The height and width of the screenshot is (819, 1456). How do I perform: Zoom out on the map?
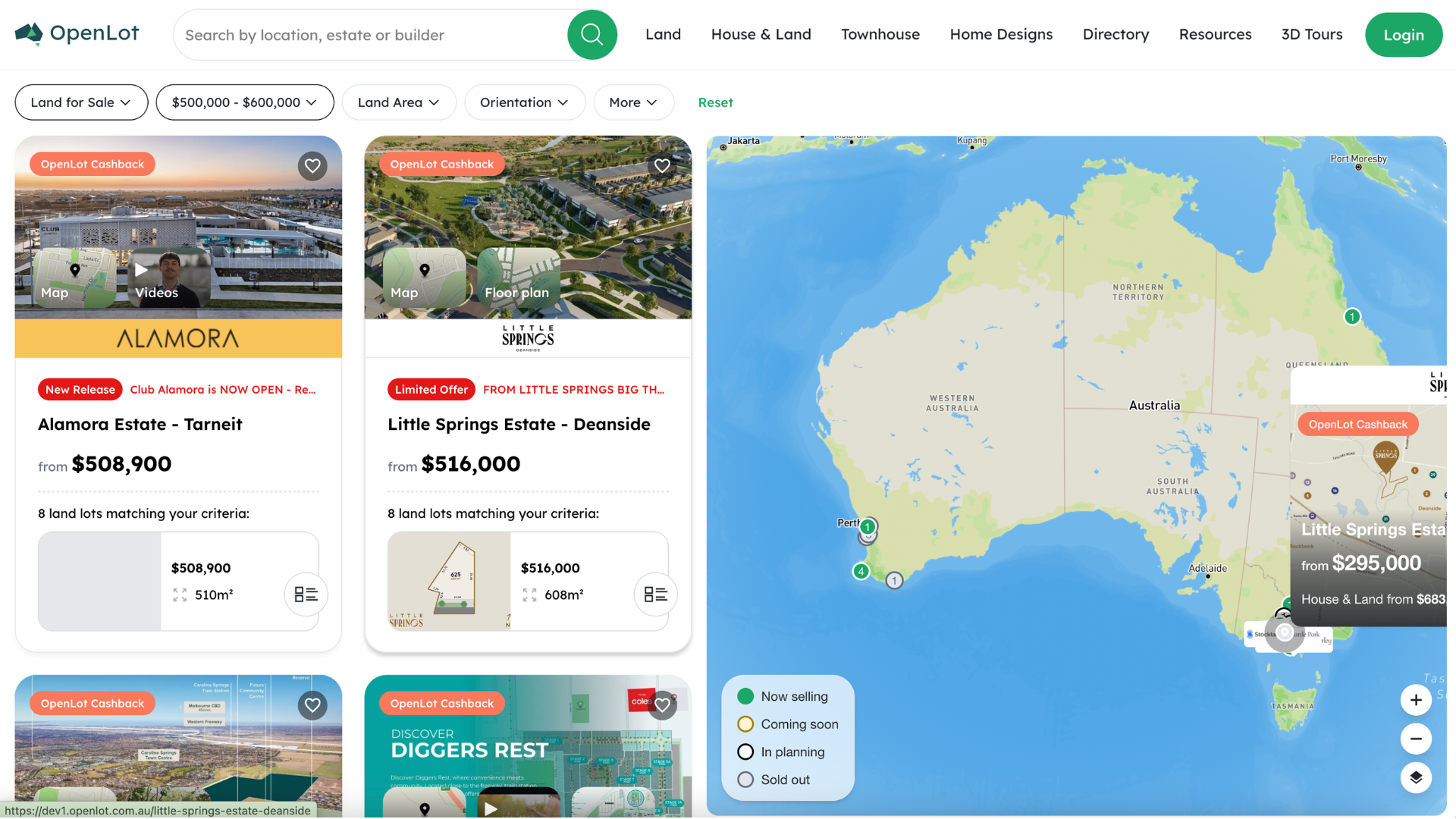click(1416, 739)
